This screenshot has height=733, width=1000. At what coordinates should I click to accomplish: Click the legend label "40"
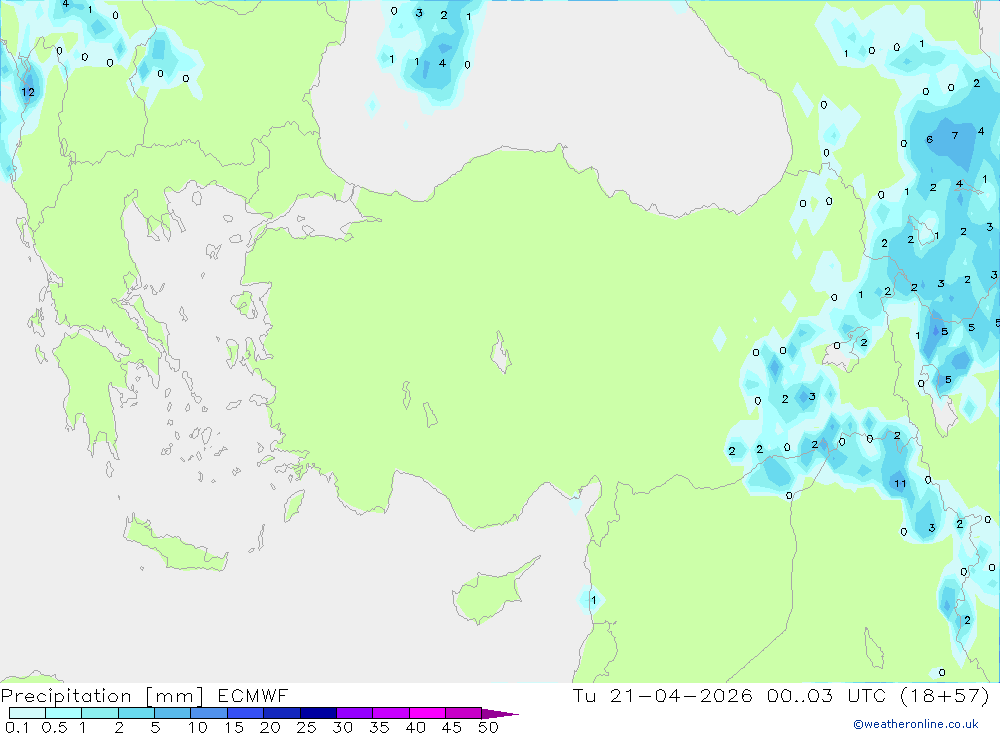pyautogui.click(x=415, y=727)
